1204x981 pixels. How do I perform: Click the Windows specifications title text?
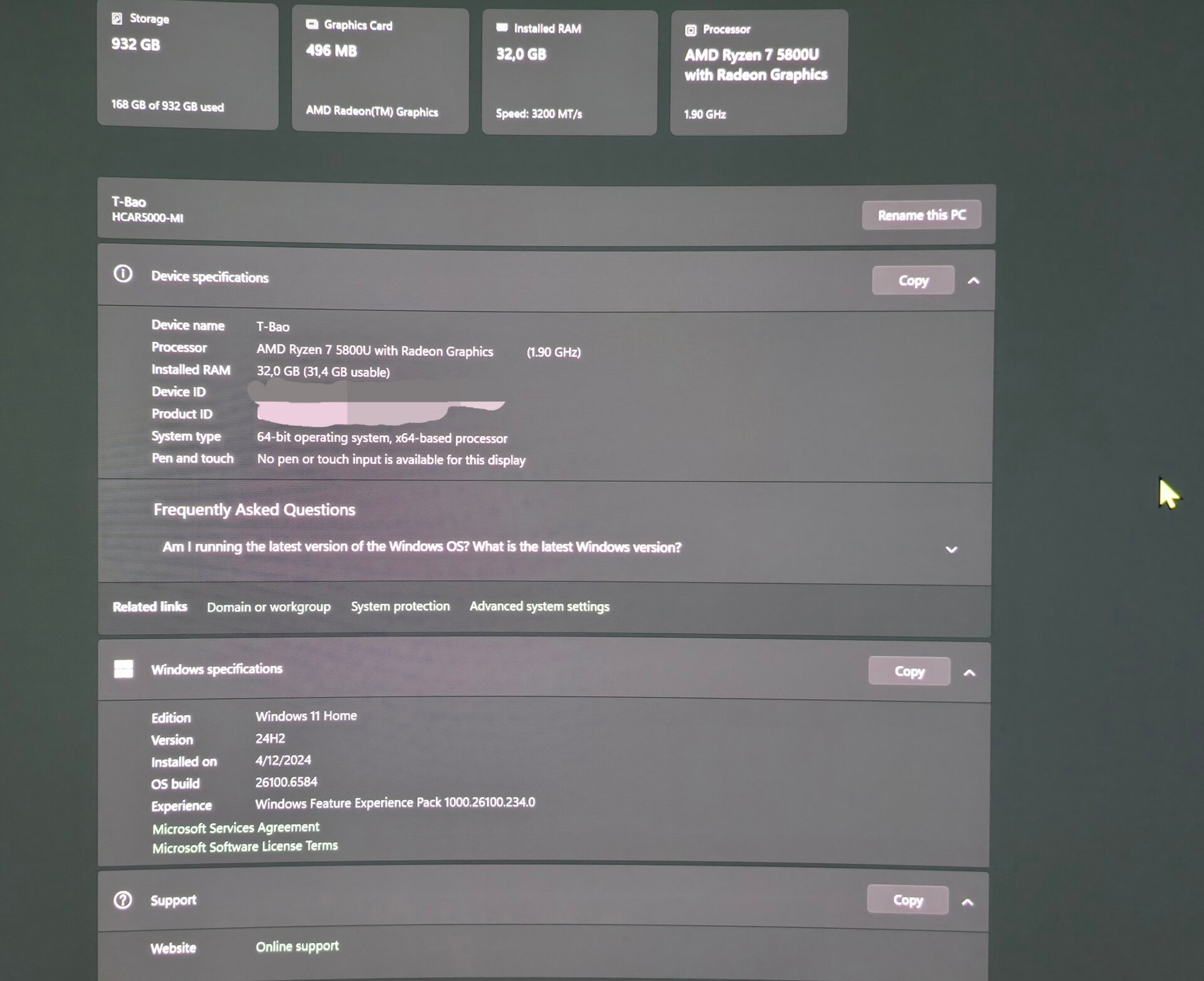pos(216,669)
